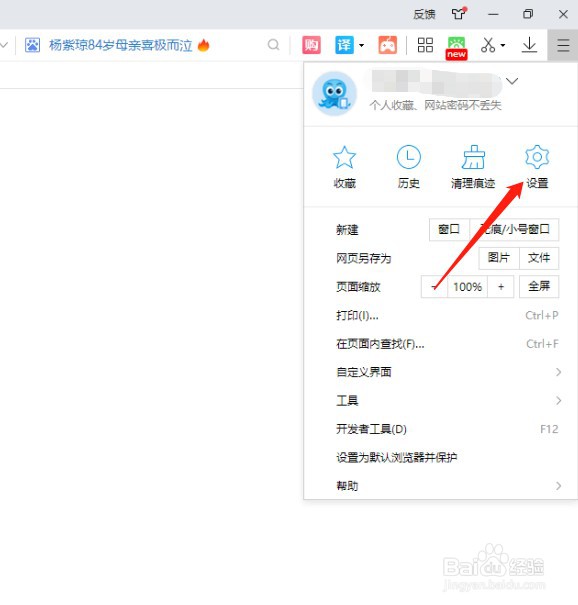Open Settings (设置) gear icon
Screen dimensions: 578x605
click(x=537, y=157)
